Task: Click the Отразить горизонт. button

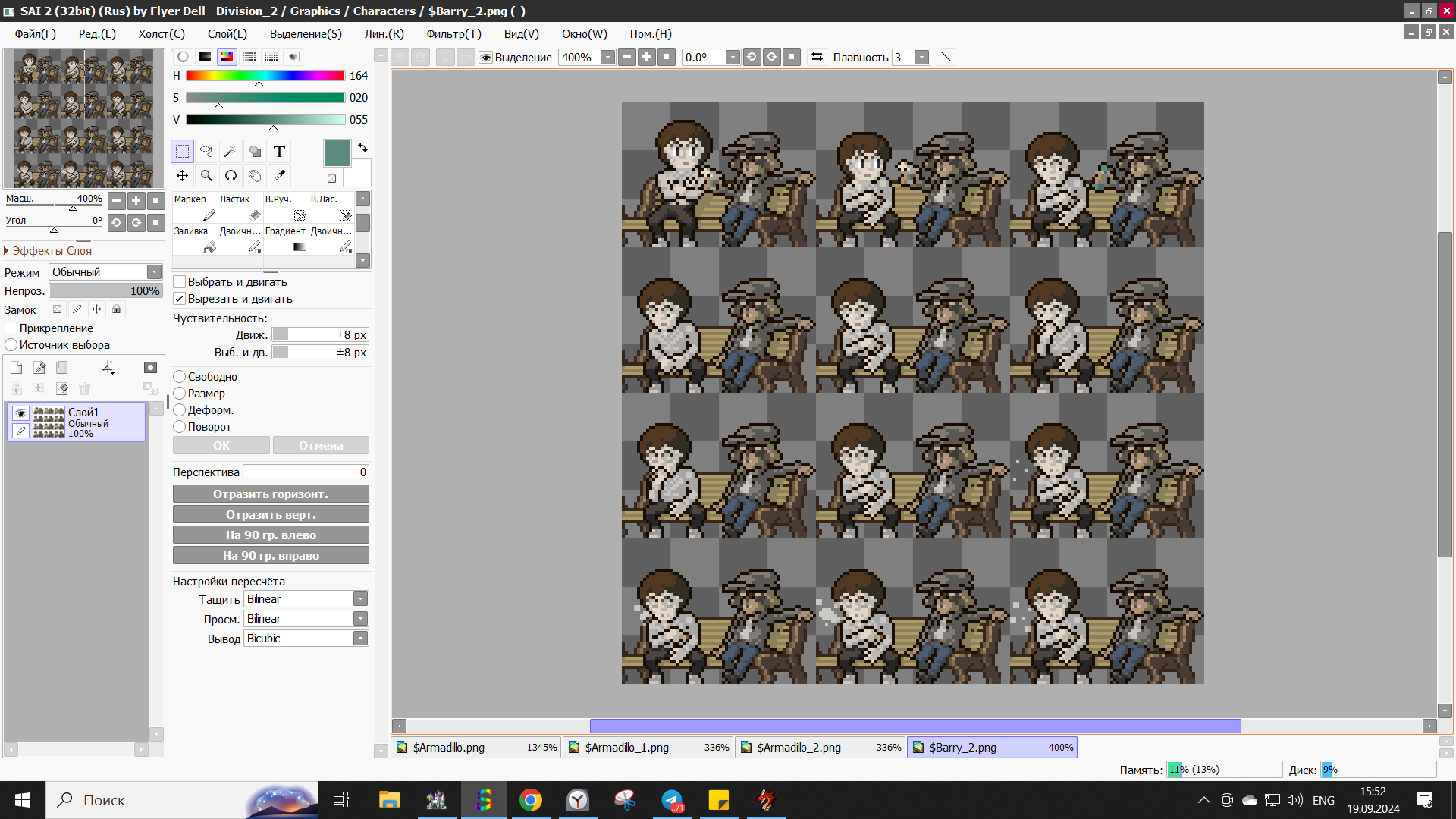Action: click(271, 494)
